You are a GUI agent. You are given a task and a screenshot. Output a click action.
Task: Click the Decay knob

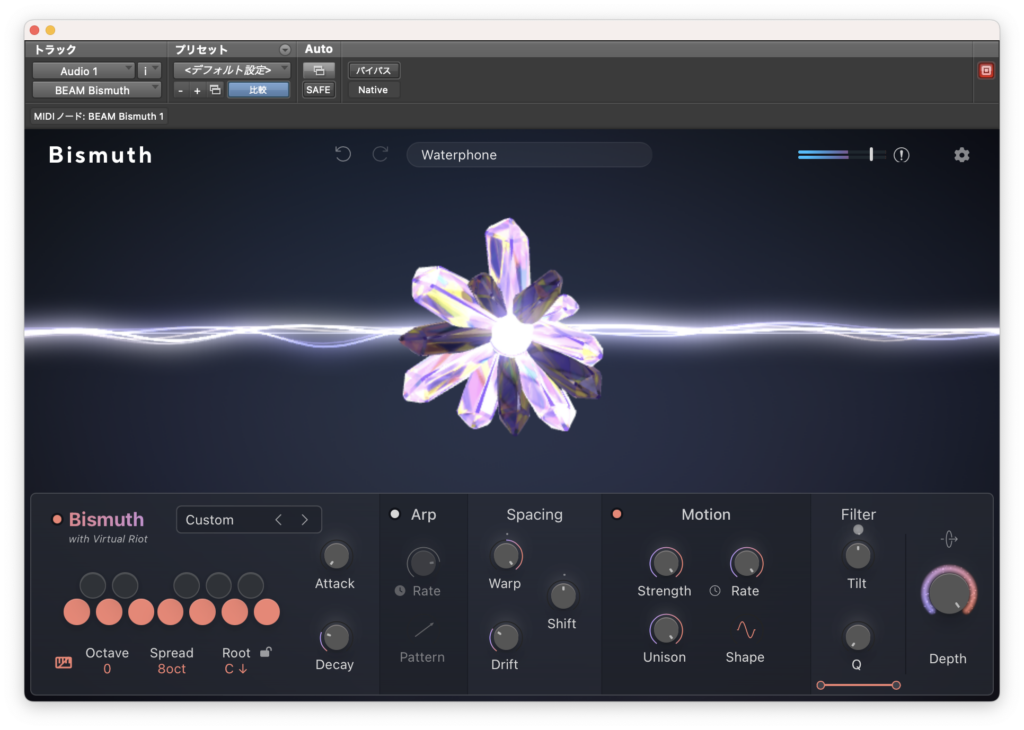336,637
